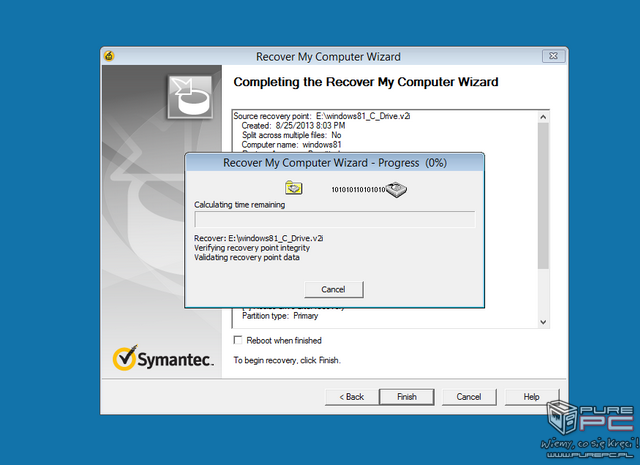640x465 pixels.
Task: Click the recovery progress bar
Action: (x=335, y=219)
